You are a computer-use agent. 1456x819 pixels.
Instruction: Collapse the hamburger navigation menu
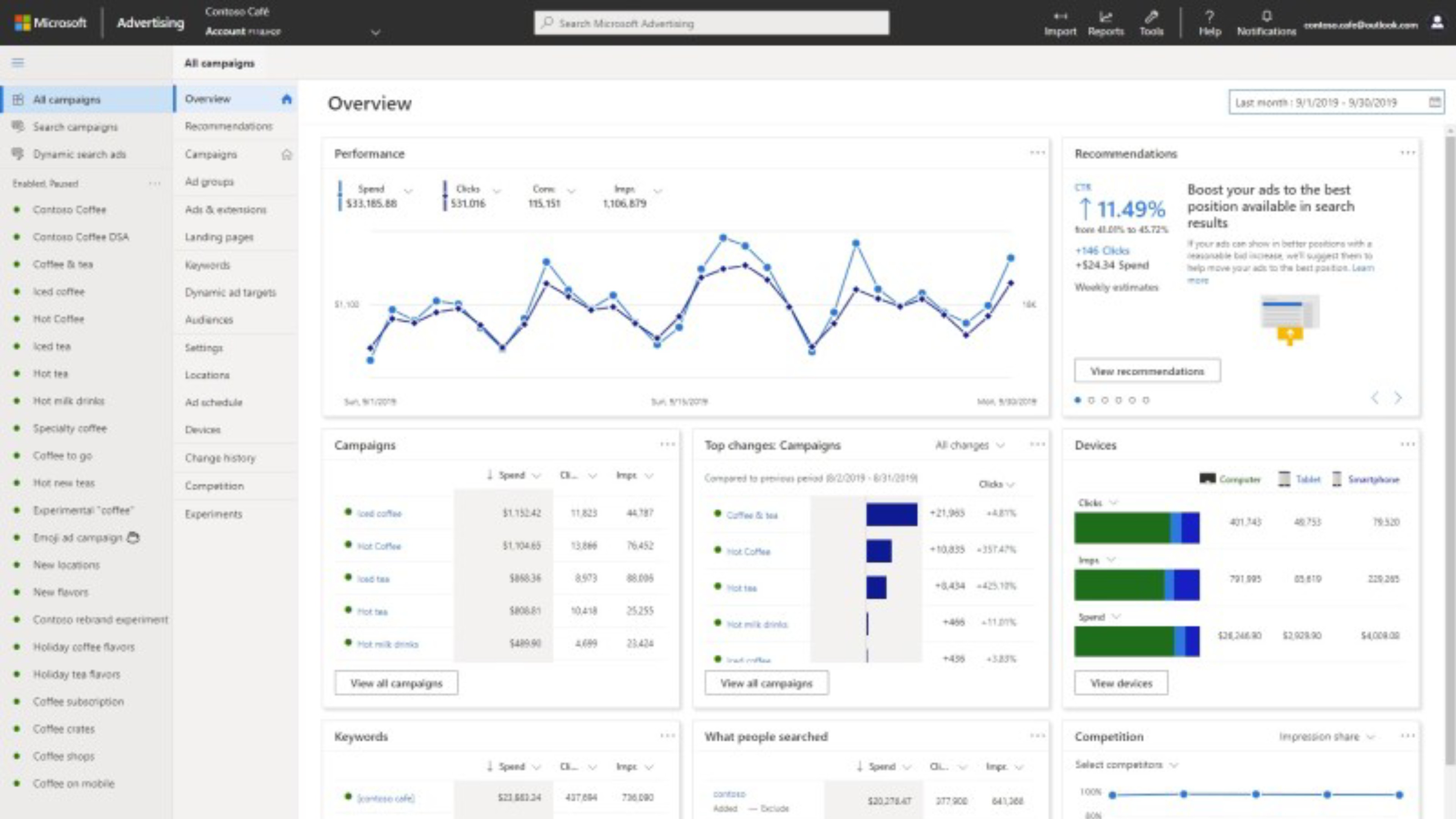pos(18,63)
